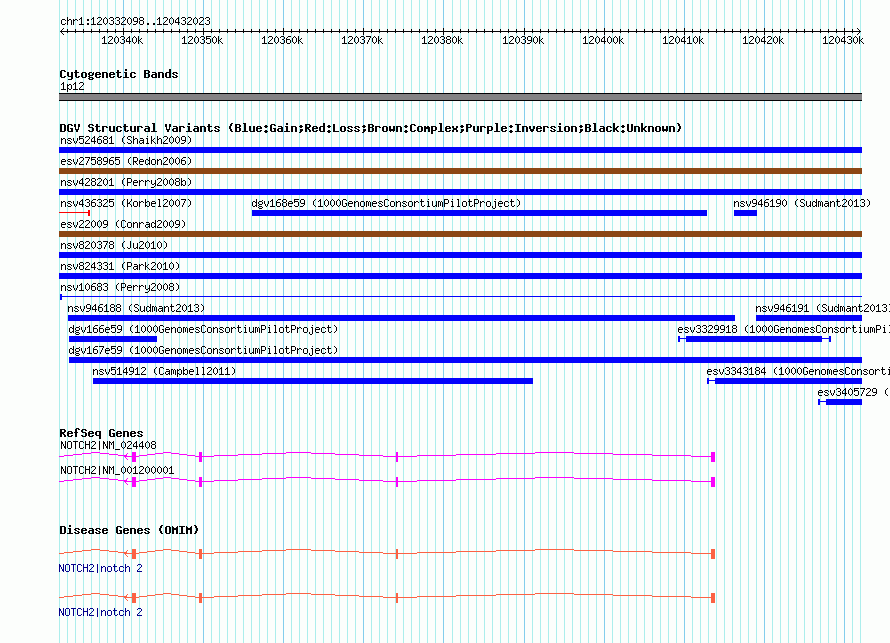890x643 pixels.
Task: Collapse the RefSeq Genes track heading
Action: pos(101,433)
